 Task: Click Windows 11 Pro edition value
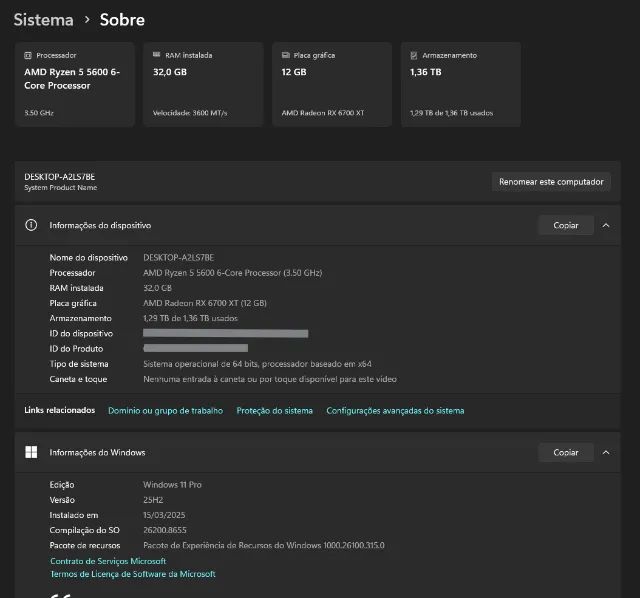[x=172, y=485]
